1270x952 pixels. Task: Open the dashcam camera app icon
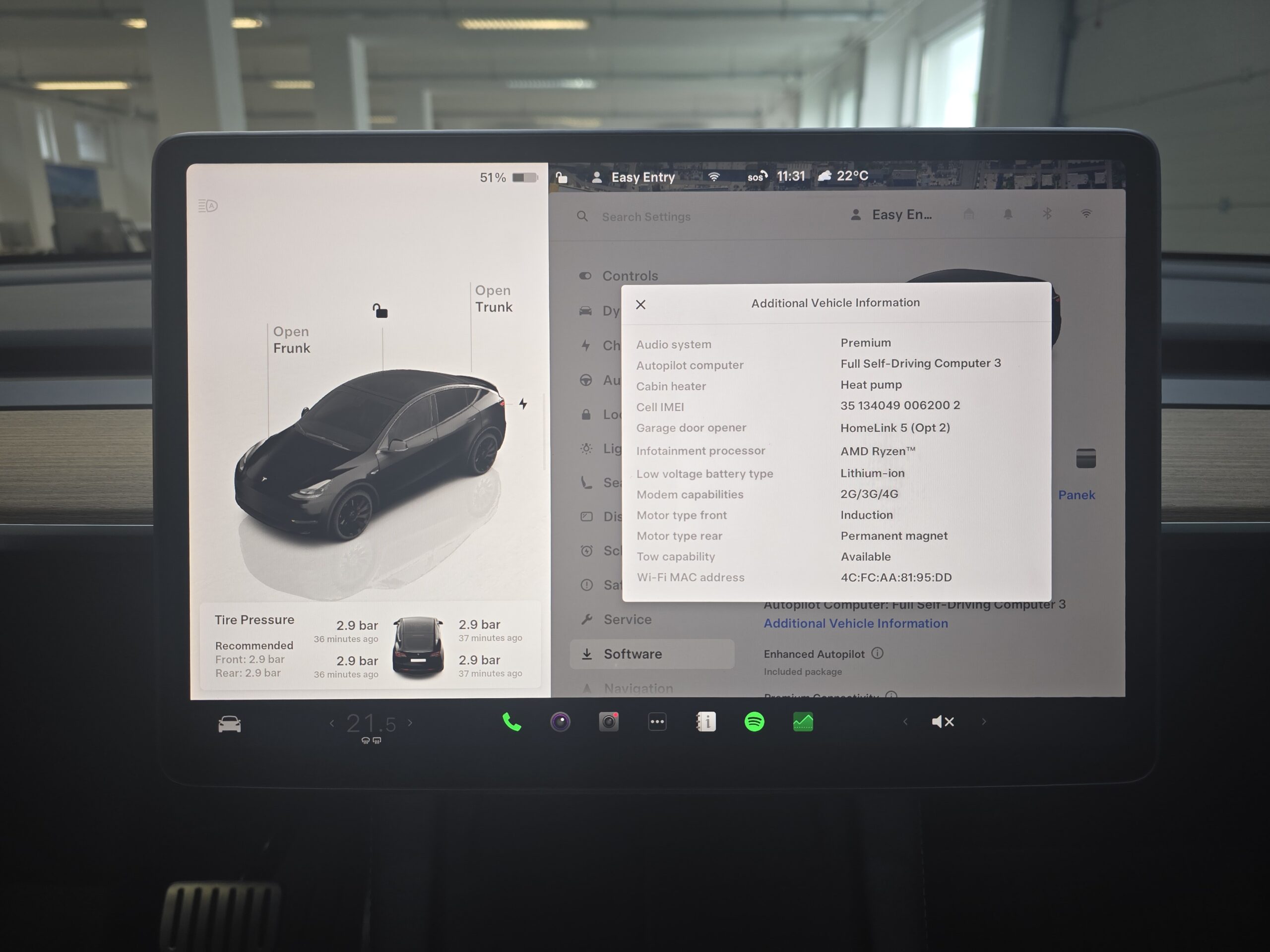tap(561, 722)
